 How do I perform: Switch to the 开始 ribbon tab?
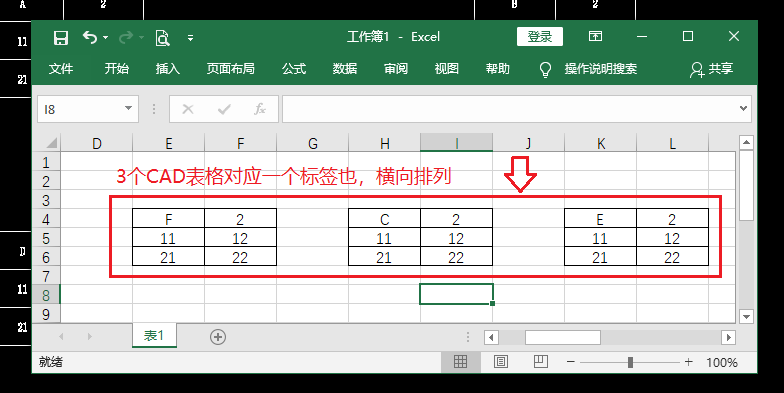(116, 68)
